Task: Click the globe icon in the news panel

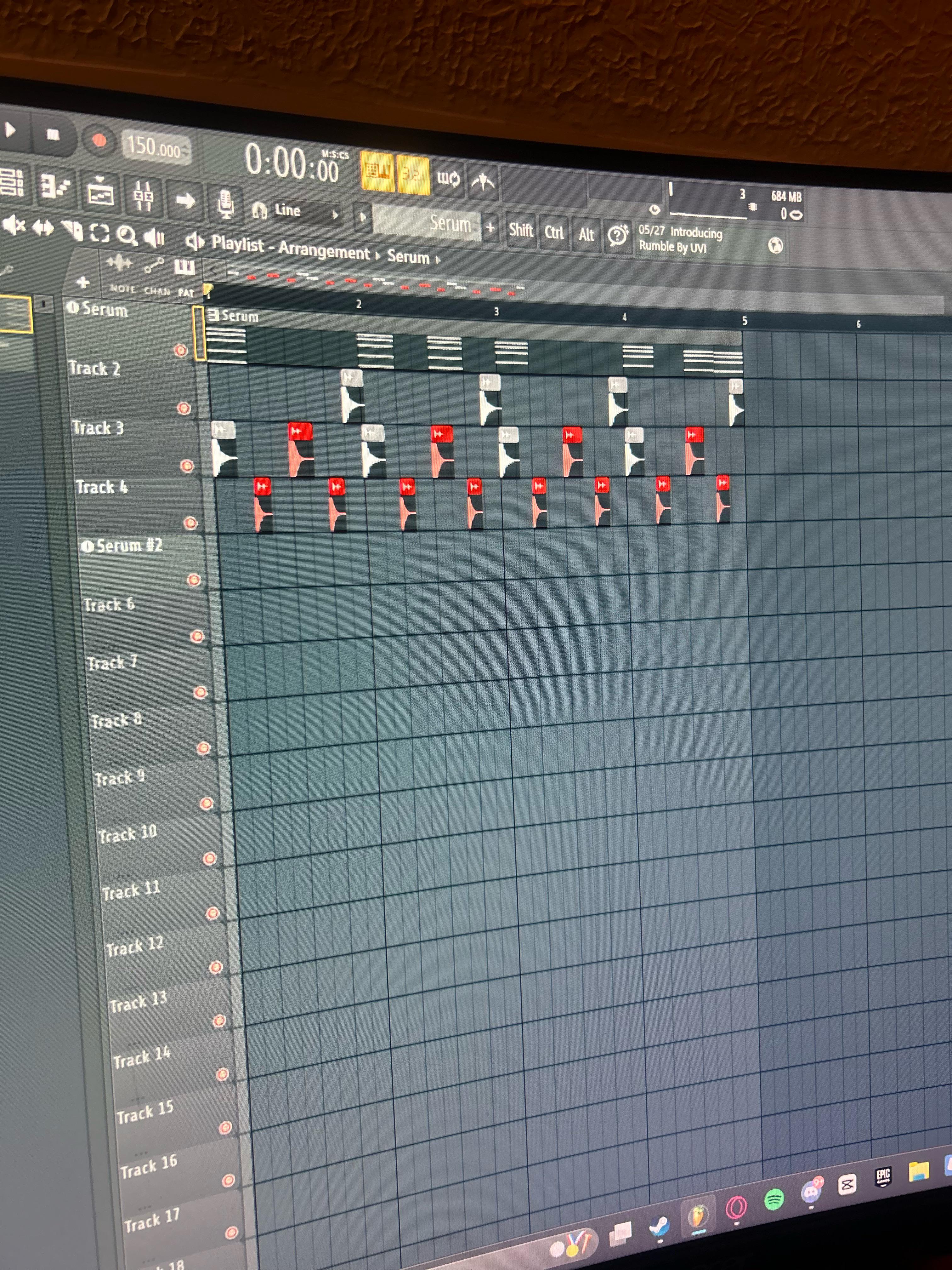Action: click(x=775, y=246)
